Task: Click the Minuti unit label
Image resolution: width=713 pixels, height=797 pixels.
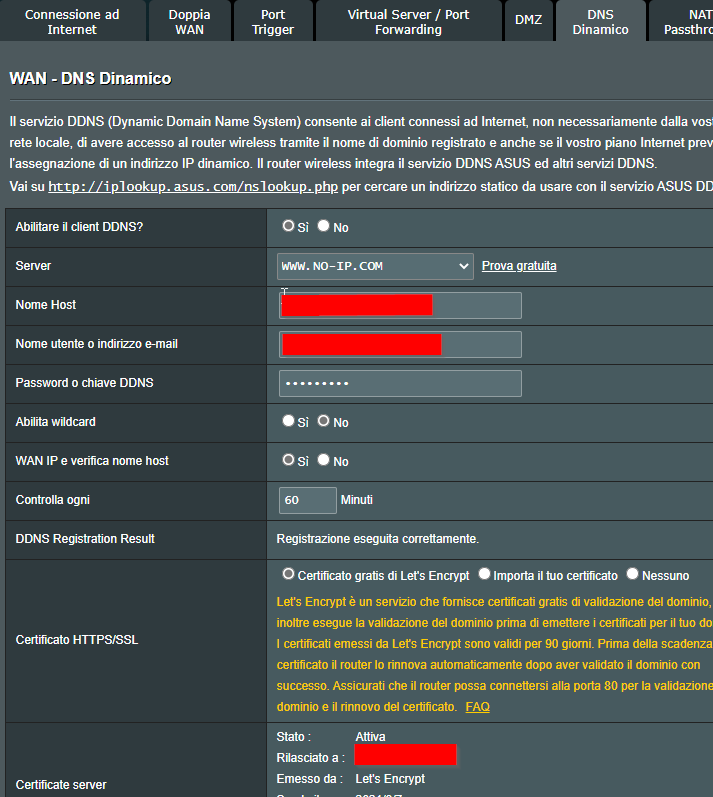Action: pos(356,500)
